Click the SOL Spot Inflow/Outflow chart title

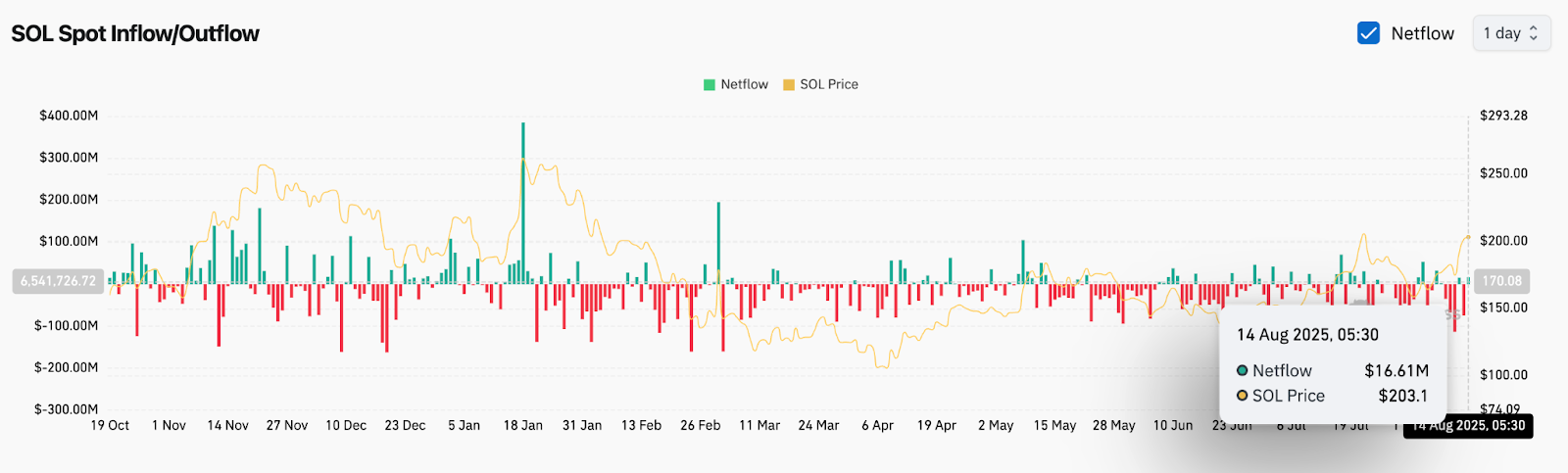pos(135,33)
